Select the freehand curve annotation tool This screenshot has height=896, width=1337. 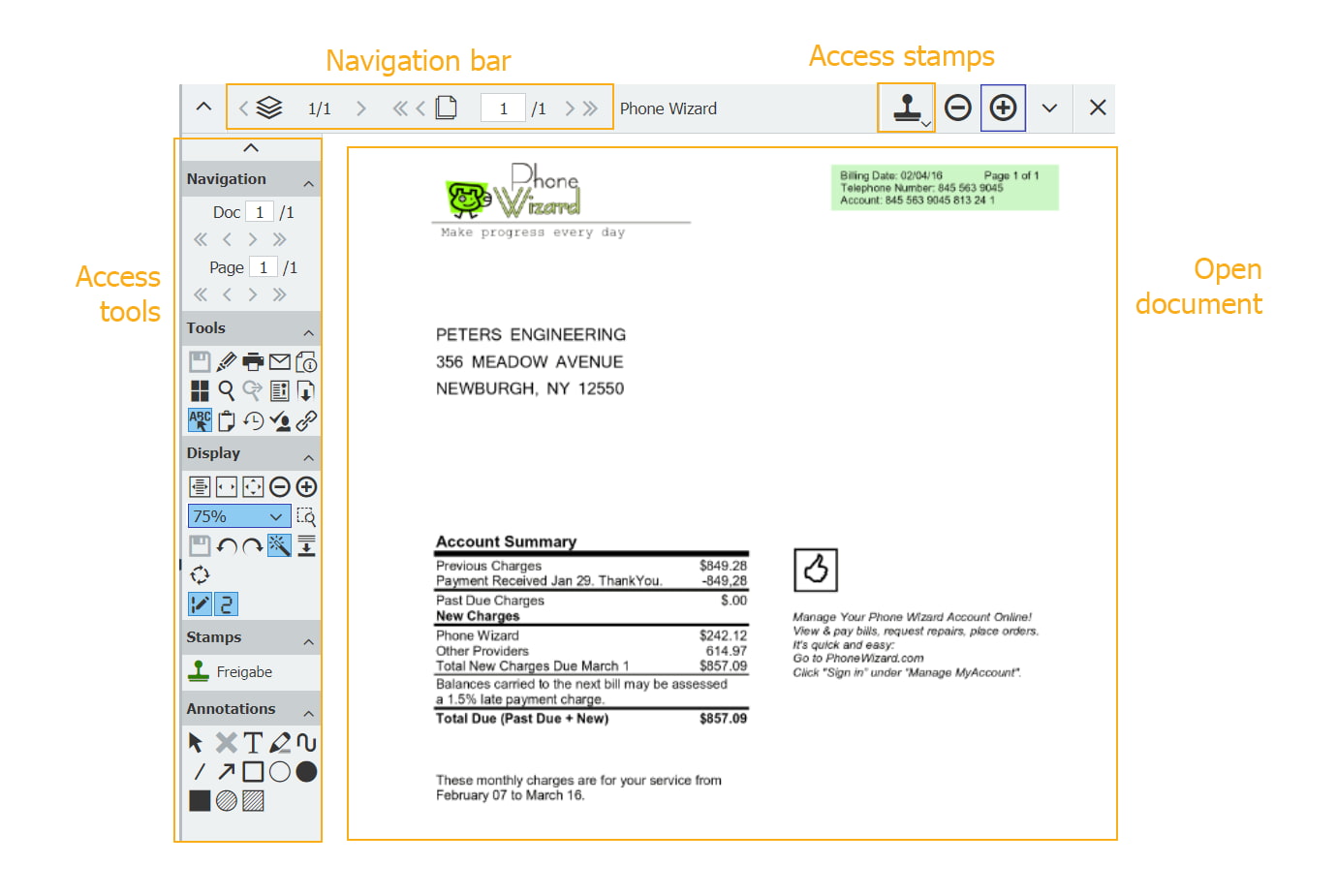point(306,743)
